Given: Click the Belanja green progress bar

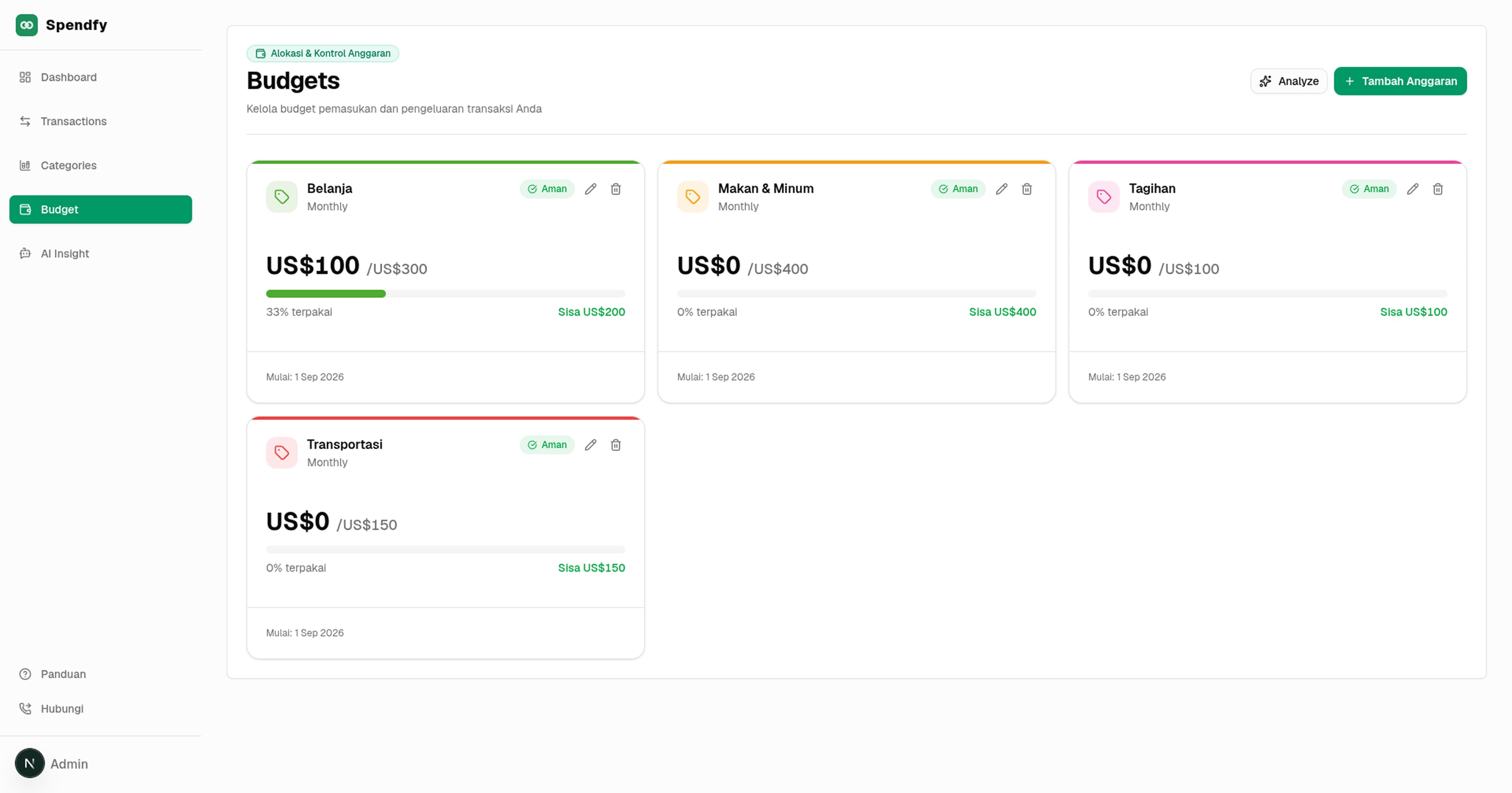Looking at the screenshot, I should [x=326, y=293].
